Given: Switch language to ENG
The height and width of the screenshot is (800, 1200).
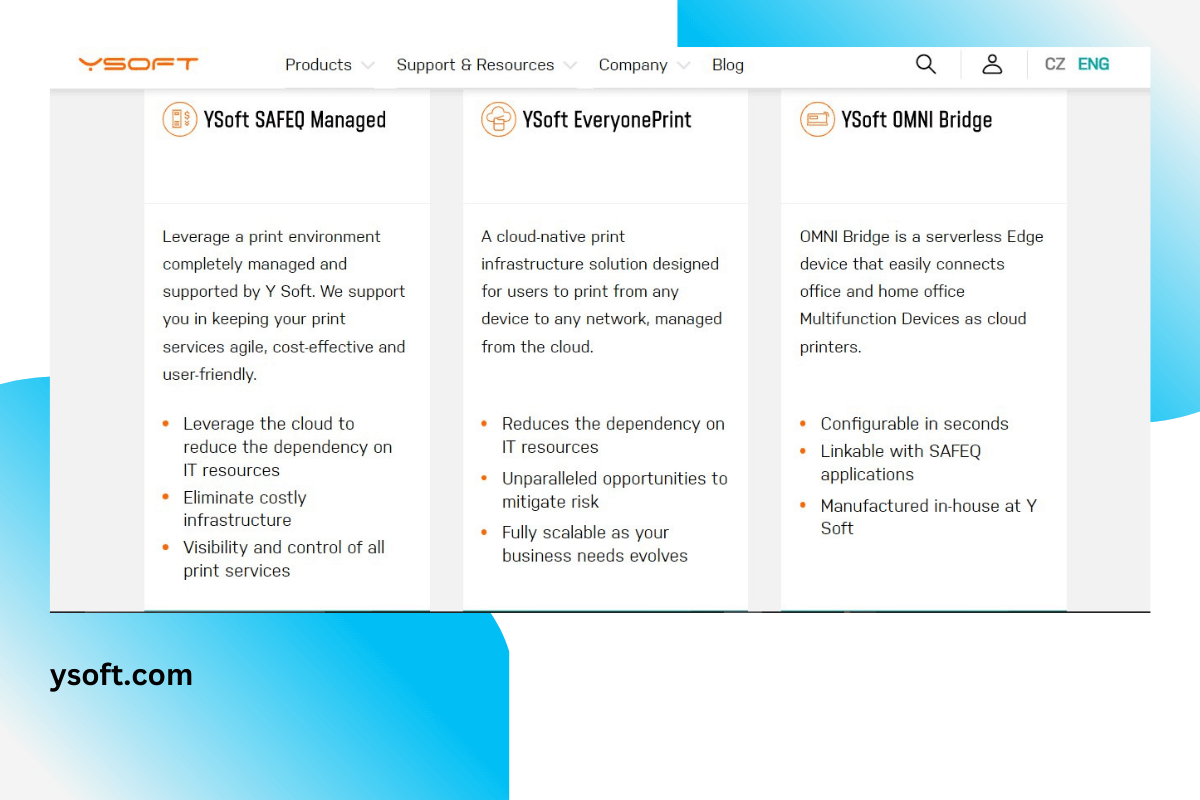Looking at the screenshot, I should tap(1093, 64).
